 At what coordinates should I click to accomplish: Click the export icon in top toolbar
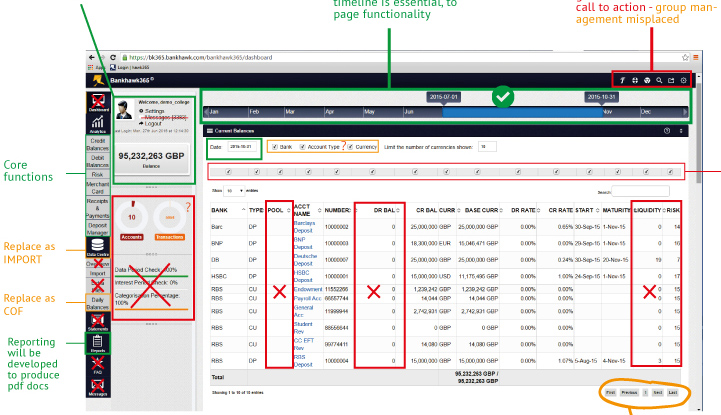coord(670,79)
